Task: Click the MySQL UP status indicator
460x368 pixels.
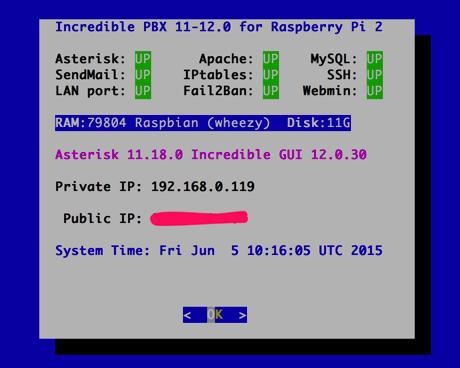Action: coord(375,59)
